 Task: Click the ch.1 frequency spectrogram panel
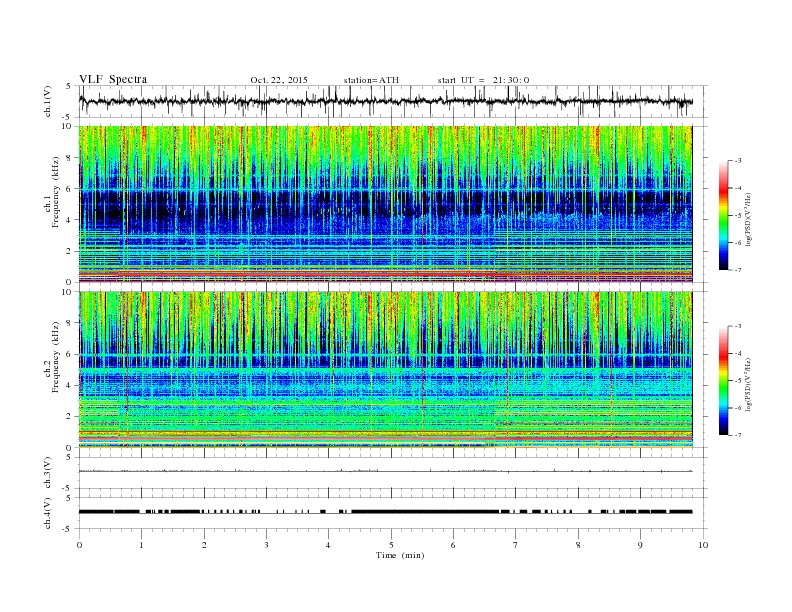click(x=385, y=204)
